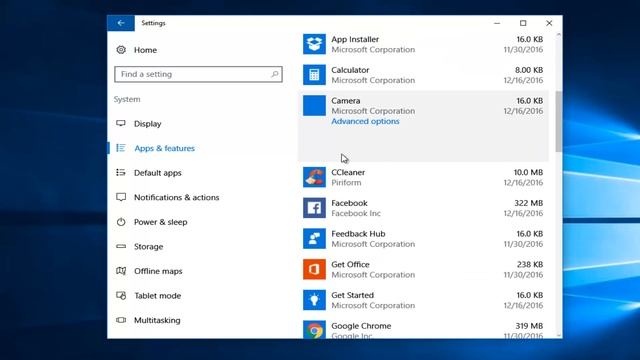Select the Facebook entry name
640x360 pixels.
(x=349, y=203)
